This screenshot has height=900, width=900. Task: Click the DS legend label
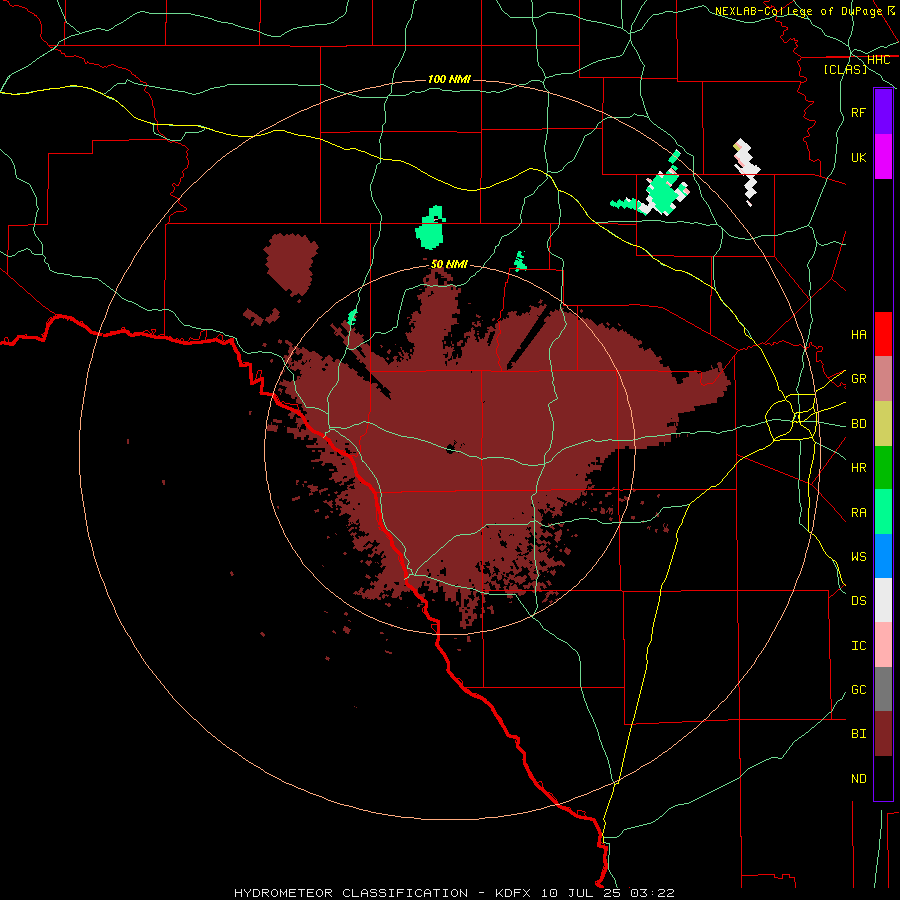tap(859, 601)
